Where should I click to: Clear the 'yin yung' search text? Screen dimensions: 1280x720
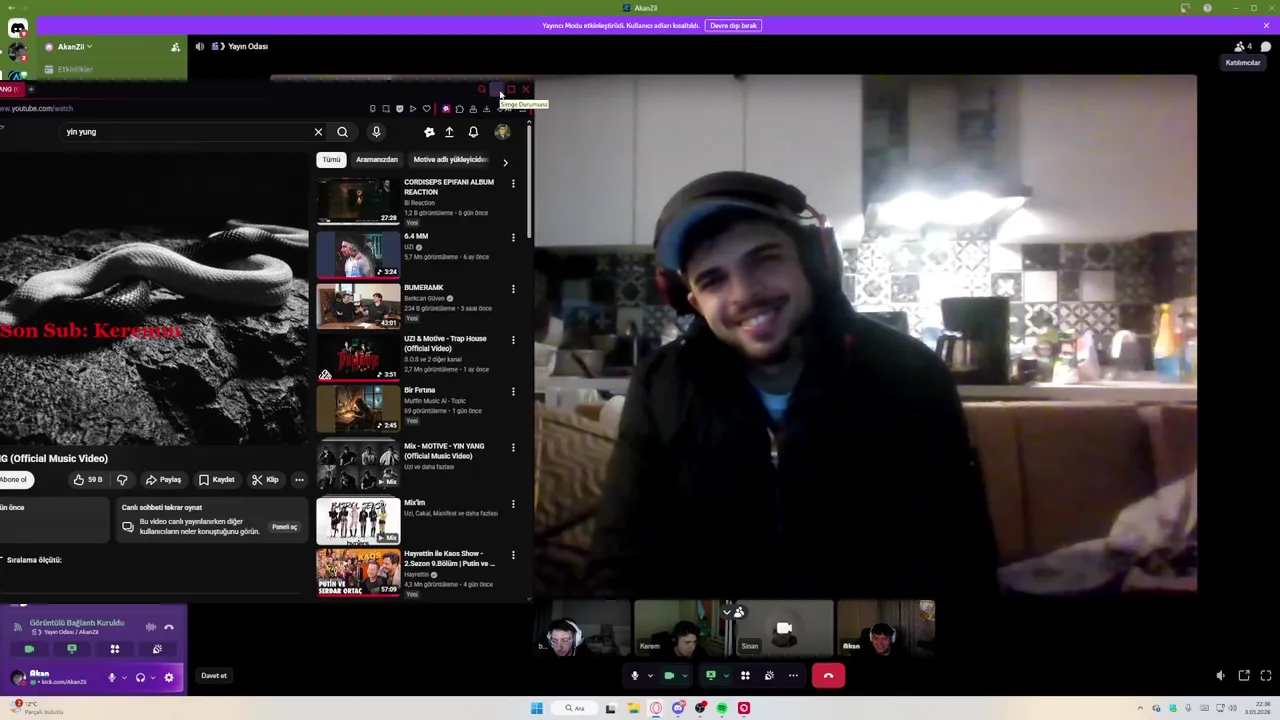pyautogui.click(x=318, y=132)
